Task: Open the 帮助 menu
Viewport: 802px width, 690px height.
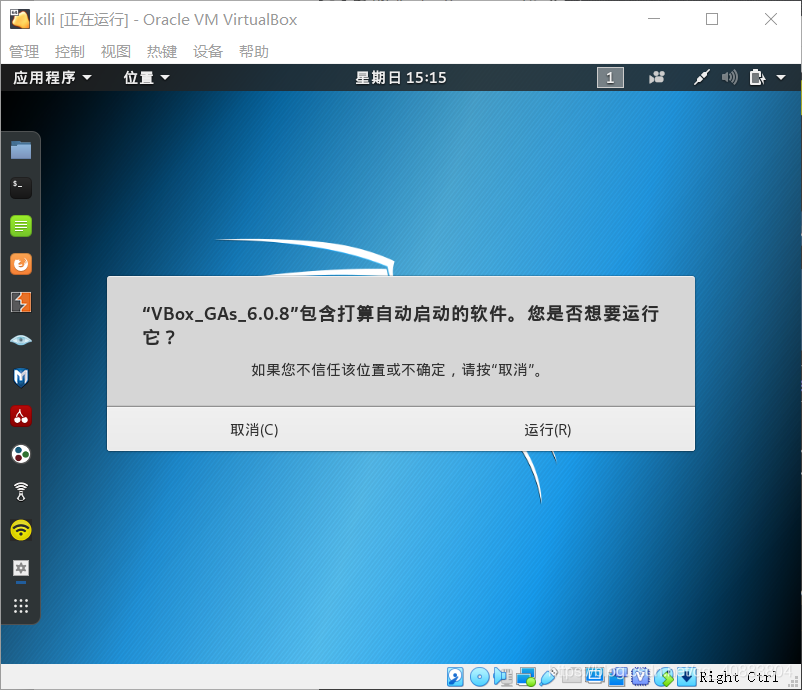Action: 254,52
